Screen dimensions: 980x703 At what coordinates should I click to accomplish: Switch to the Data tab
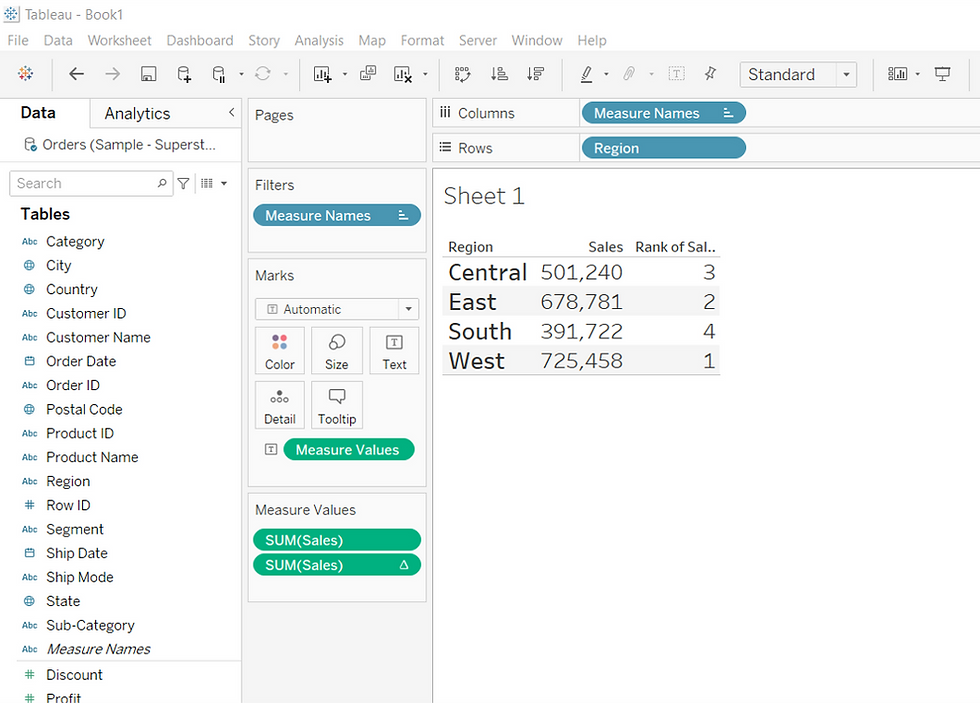tap(38, 113)
